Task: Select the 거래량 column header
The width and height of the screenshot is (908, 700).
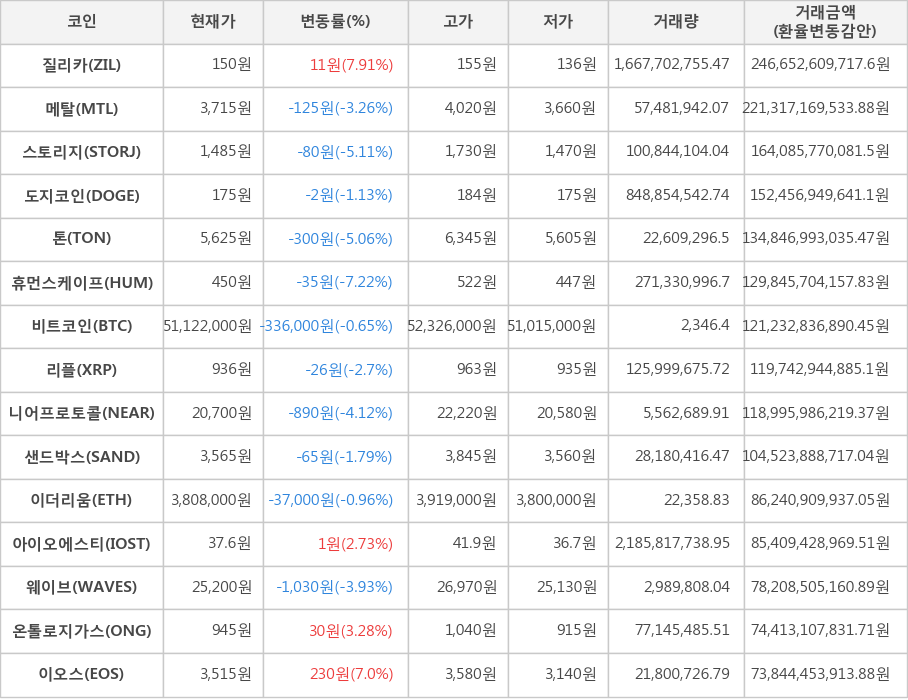Action: point(676,22)
